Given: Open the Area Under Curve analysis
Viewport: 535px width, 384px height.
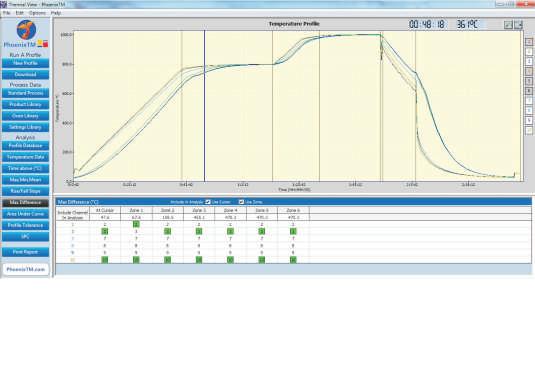Looking at the screenshot, I should coord(26,214).
